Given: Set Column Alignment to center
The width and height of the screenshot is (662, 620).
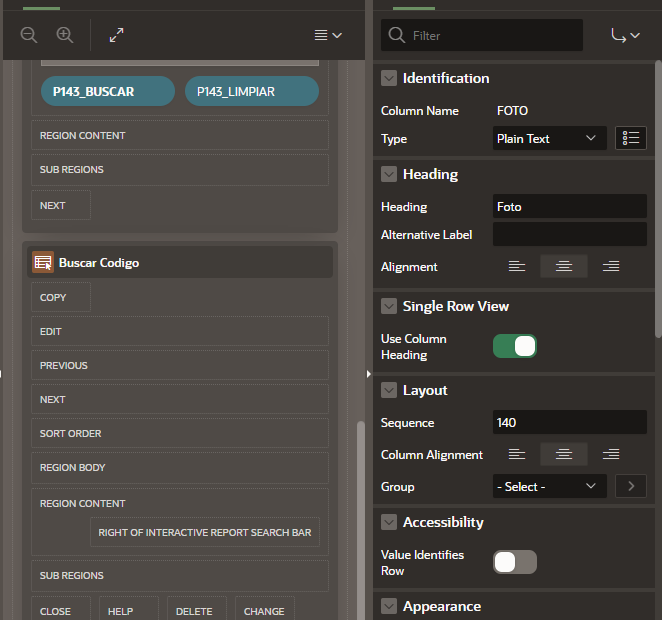Looking at the screenshot, I should 564,454.
